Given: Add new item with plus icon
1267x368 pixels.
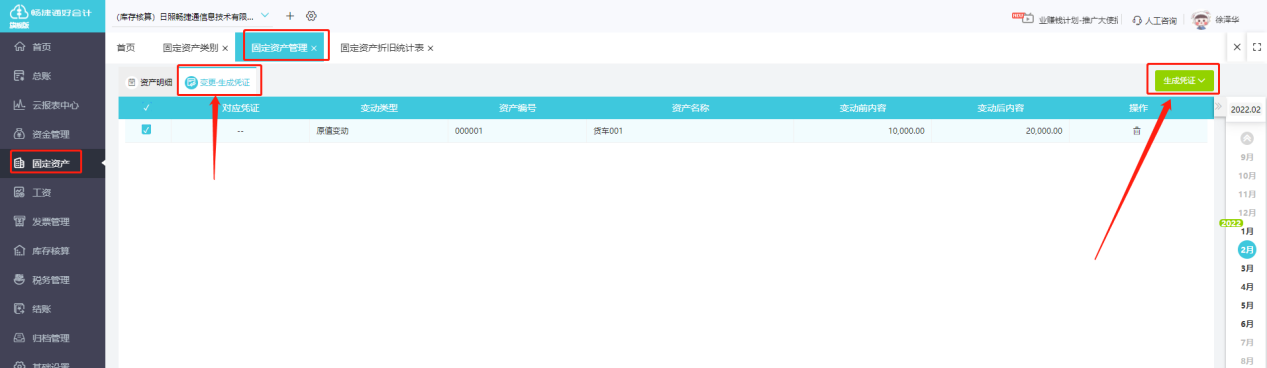Looking at the screenshot, I should [x=290, y=17].
